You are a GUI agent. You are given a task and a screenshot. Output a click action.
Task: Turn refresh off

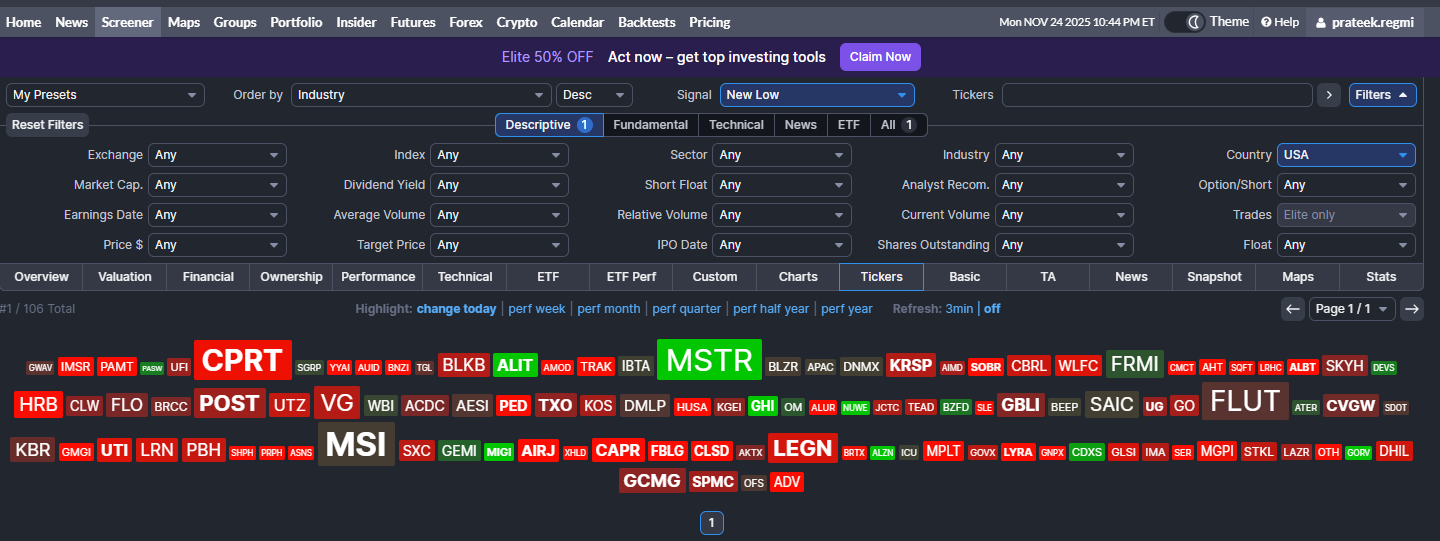pos(992,309)
